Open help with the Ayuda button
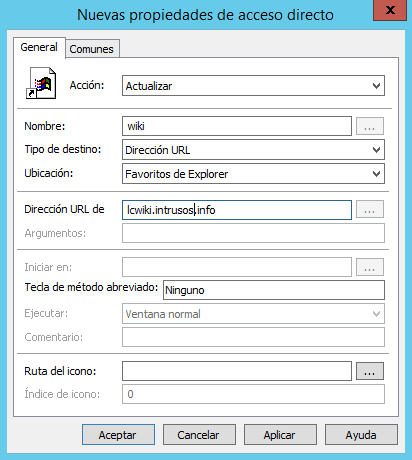The width and height of the screenshot is (412, 460). [x=361, y=435]
